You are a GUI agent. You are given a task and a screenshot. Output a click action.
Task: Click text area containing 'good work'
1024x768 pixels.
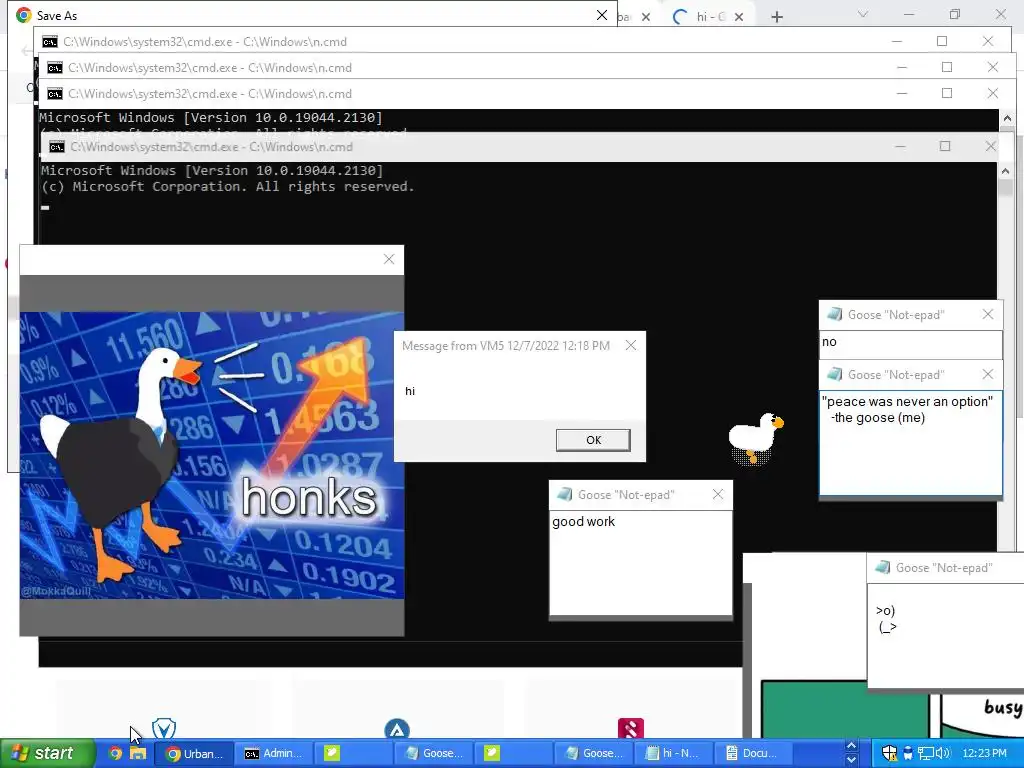(641, 563)
